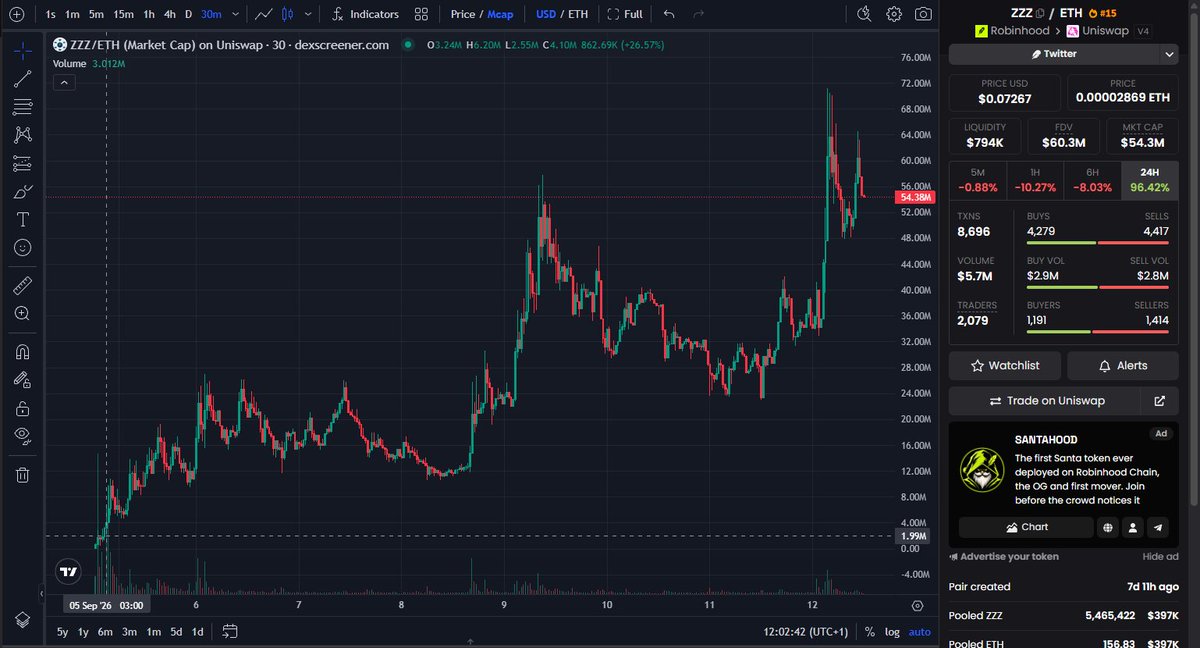1200x648 pixels.
Task: Open chart settings gear
Action: coord(894,14)
